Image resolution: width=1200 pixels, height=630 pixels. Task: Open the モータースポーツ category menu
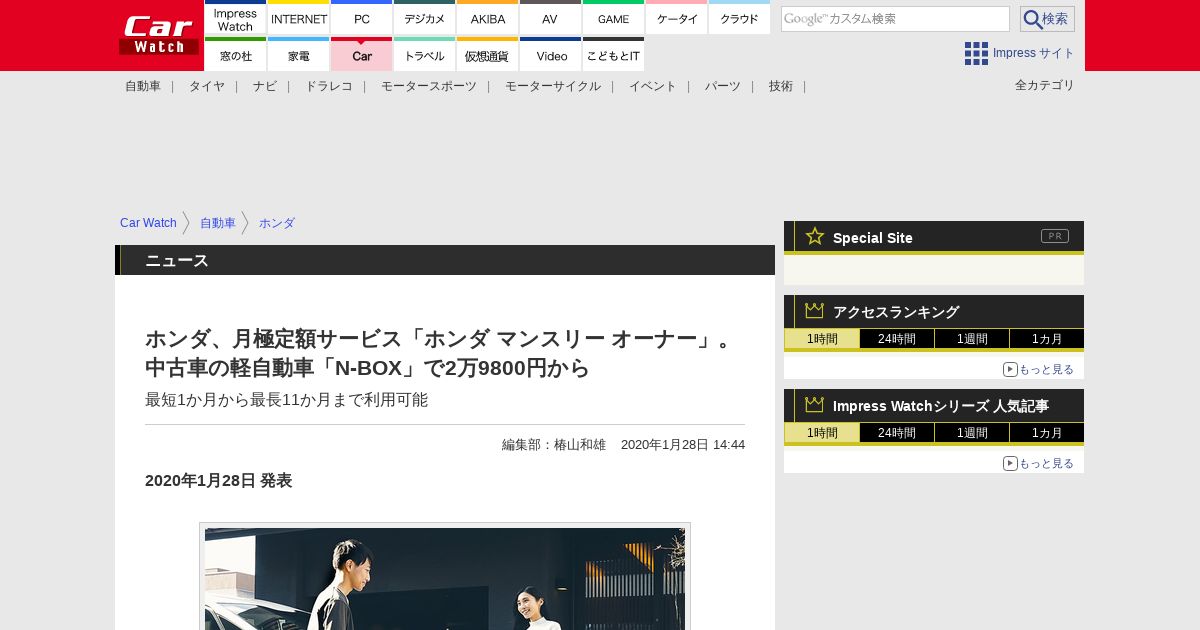429,86
